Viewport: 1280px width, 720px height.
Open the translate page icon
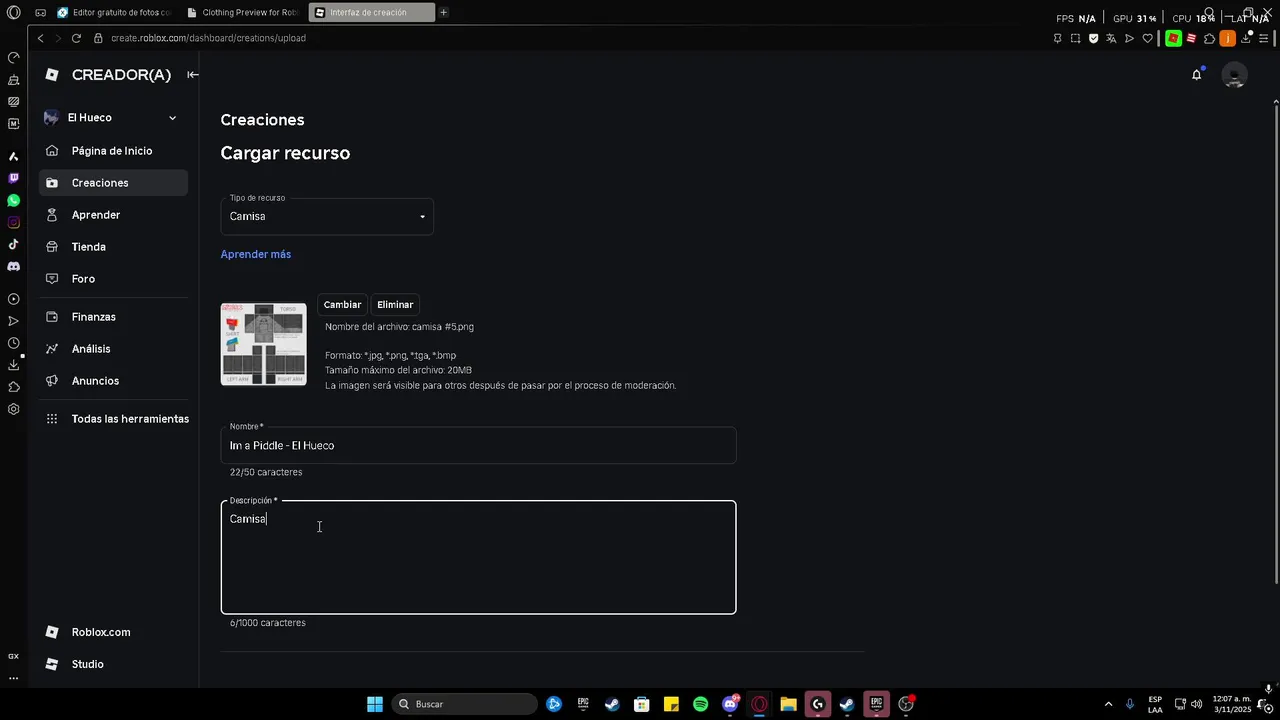point(1111,38)
